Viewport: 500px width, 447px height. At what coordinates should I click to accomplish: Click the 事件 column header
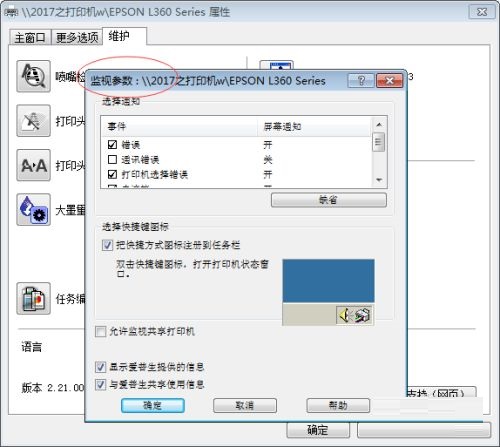pos(179,127)
